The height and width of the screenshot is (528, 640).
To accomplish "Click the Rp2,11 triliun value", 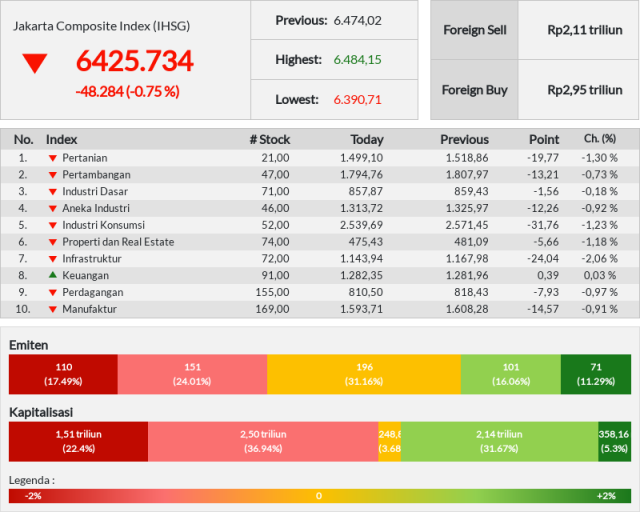I will 584,30.
